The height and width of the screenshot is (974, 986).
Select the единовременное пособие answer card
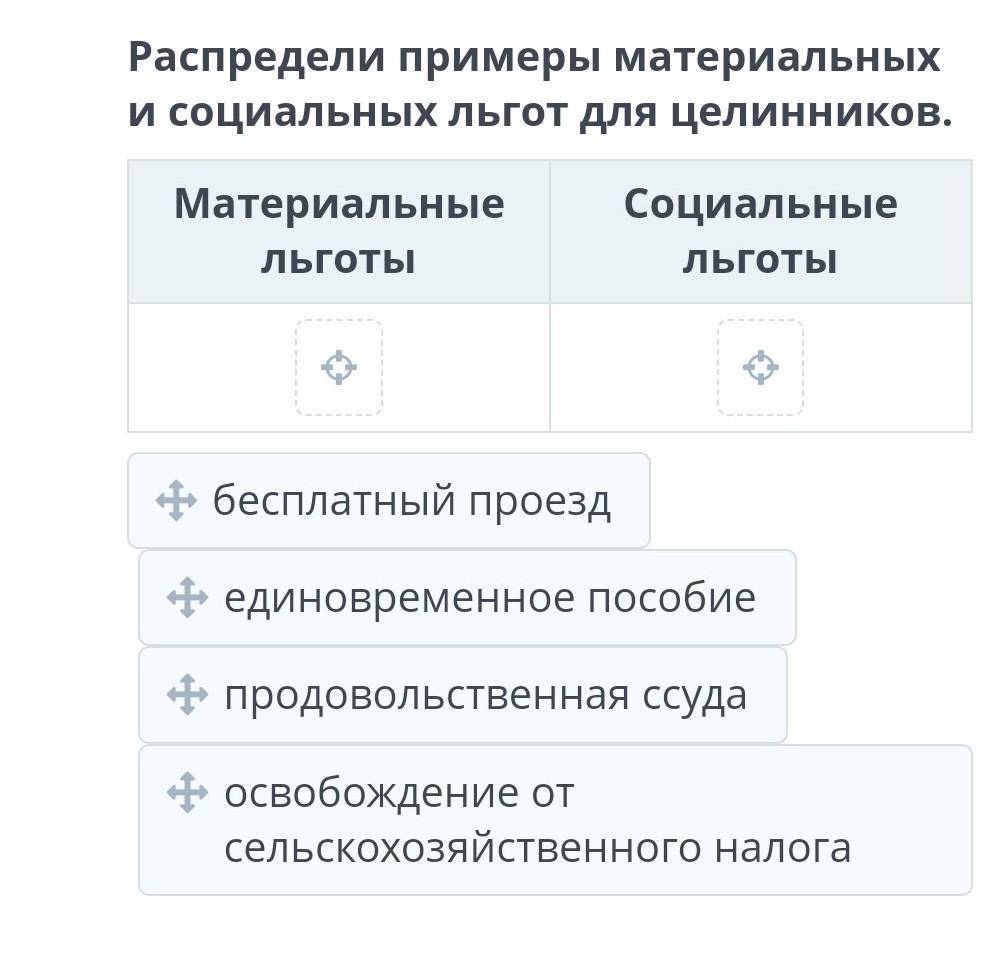(x=488, y=598)
